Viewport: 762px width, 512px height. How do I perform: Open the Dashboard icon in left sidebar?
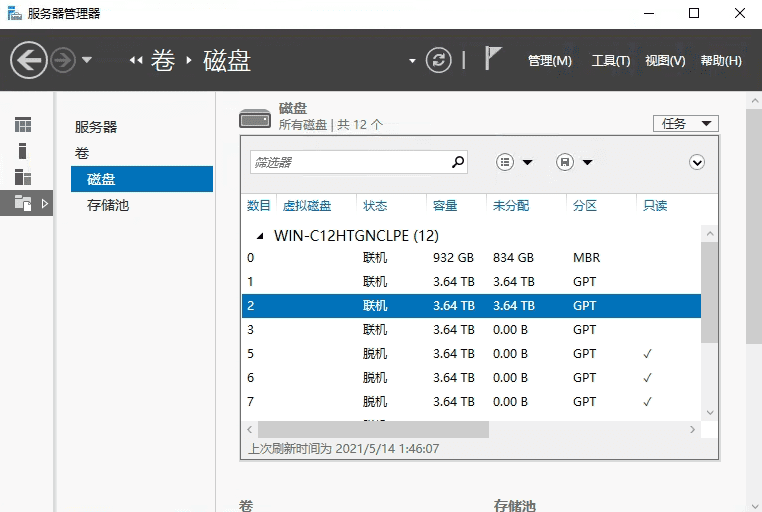click(x=22, y=125)
